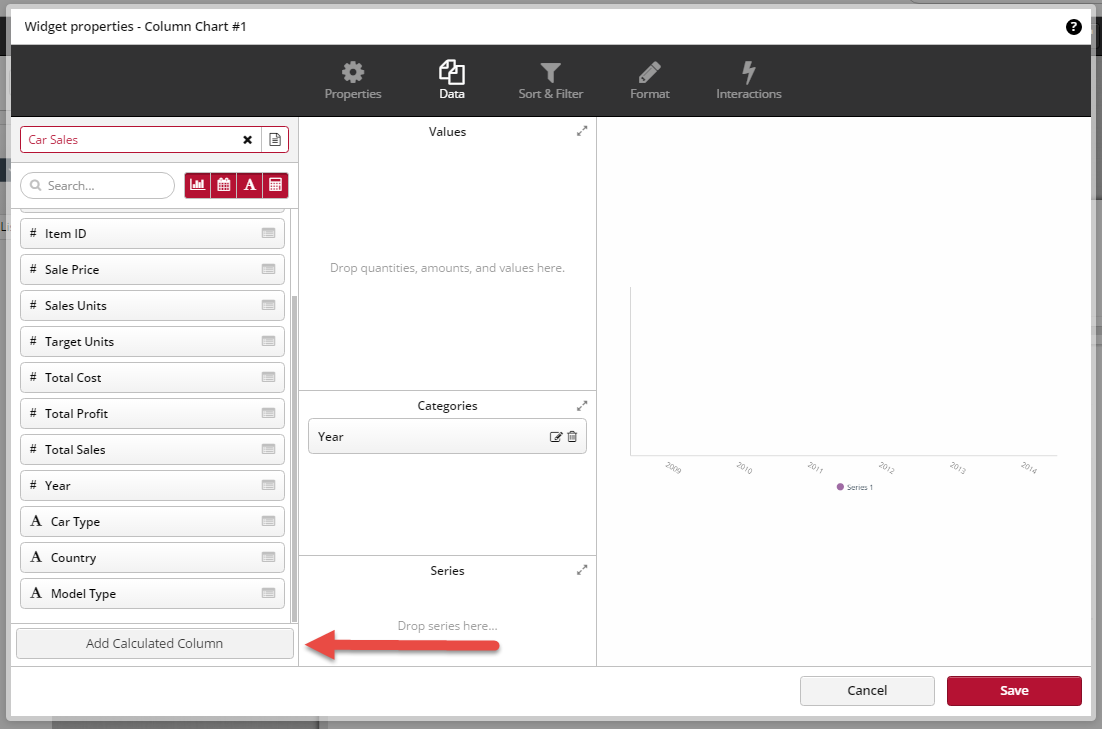Edit the Year category item
Viewport: 1102px width, 729px height.
pyautogui.click(x=556, y=437)
